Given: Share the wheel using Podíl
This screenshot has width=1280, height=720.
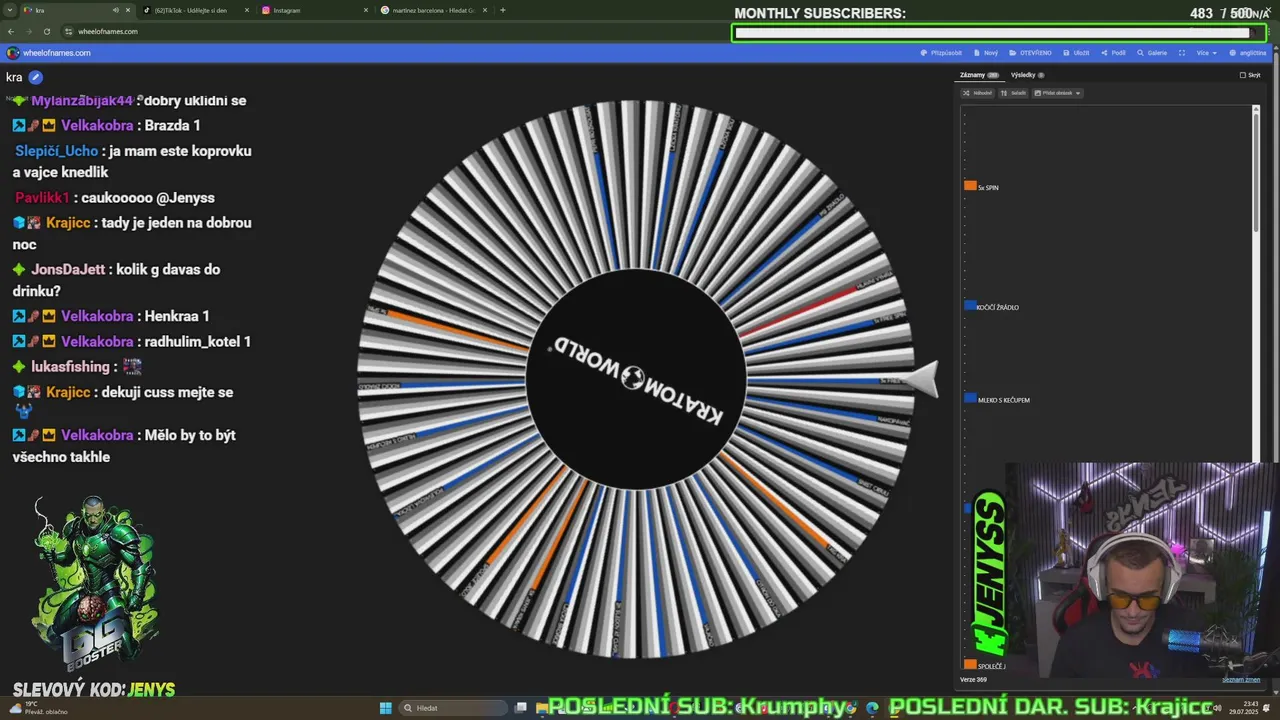Looking at the screenshot, I should coord(1114,53).
